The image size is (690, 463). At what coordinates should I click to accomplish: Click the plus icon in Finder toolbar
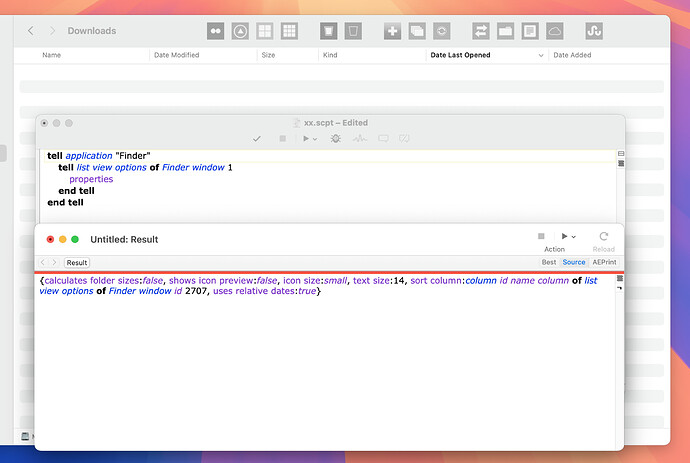coord(392,31)
